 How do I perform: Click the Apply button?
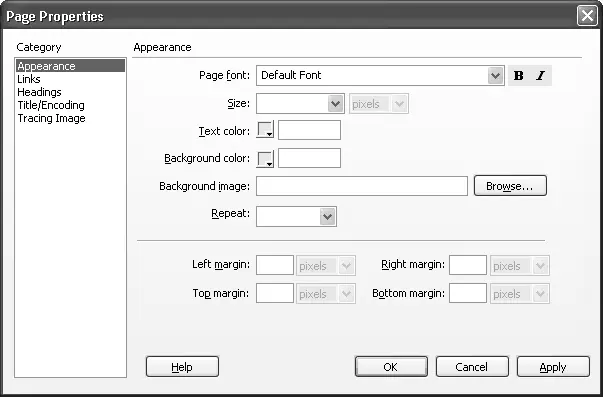click(553, 367)
